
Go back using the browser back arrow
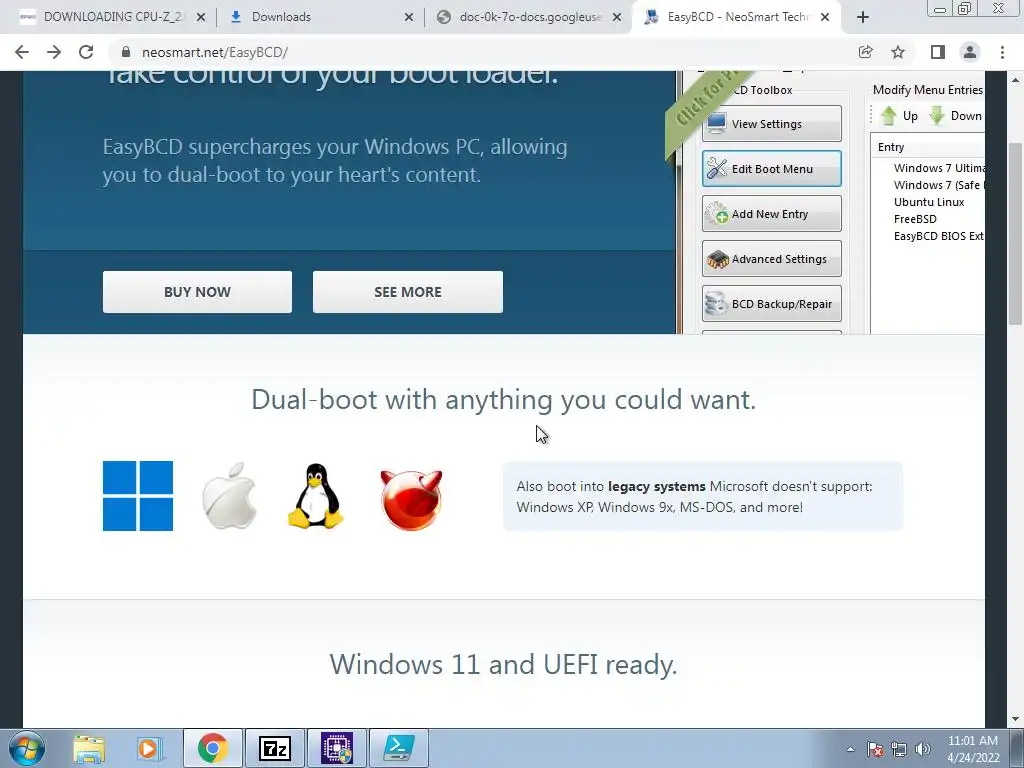click(x=22, y=52)
